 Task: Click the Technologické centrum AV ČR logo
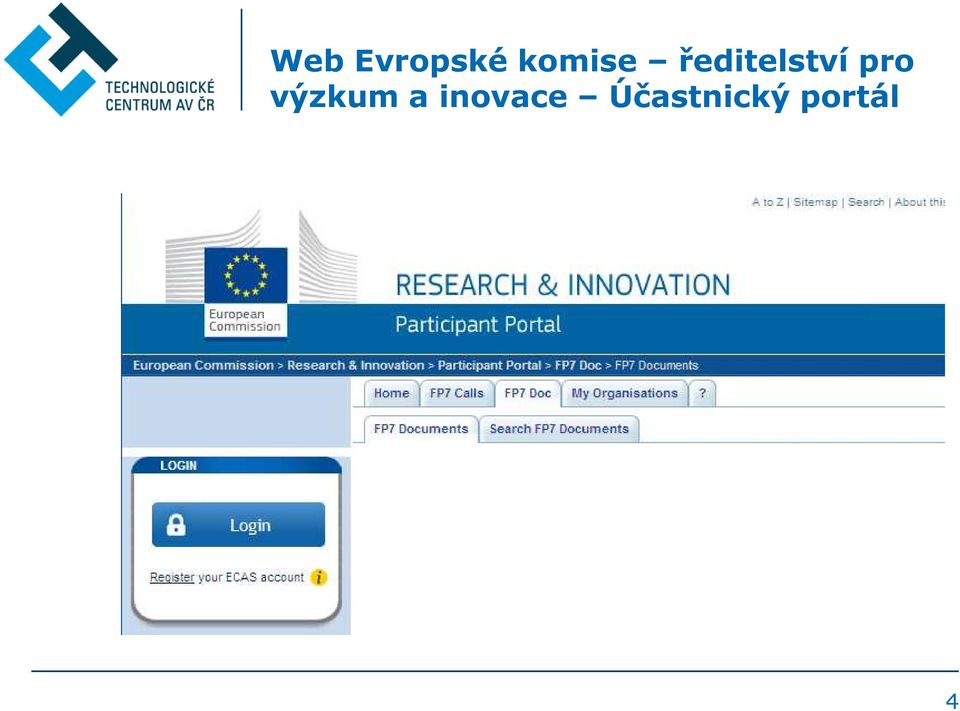(110, 59)
